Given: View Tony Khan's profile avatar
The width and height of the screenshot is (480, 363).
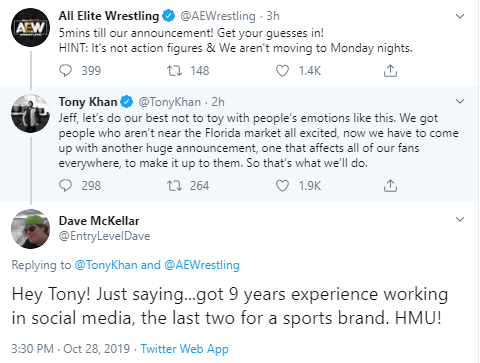Looking at the screenshot, I should click(31, 114).
